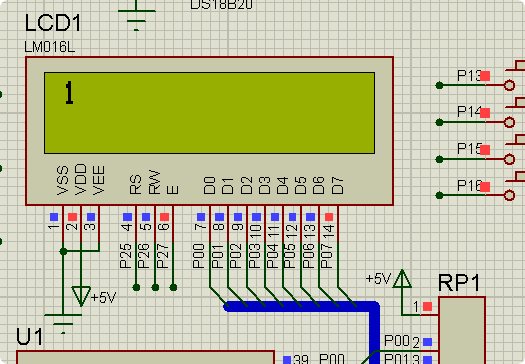Select the P27 wire label on E pin

pos(162,256)
